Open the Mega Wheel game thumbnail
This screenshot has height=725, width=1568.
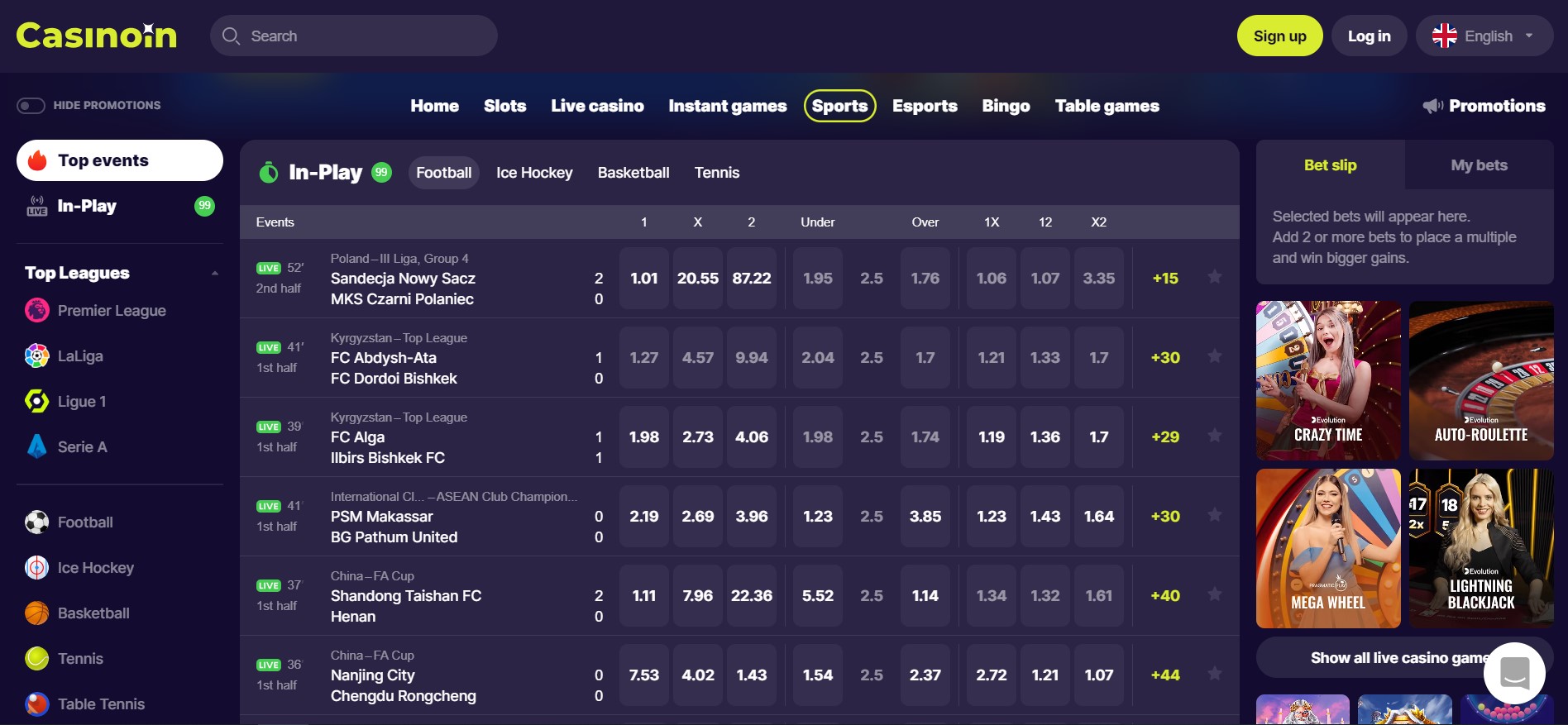pos(1328,548)
